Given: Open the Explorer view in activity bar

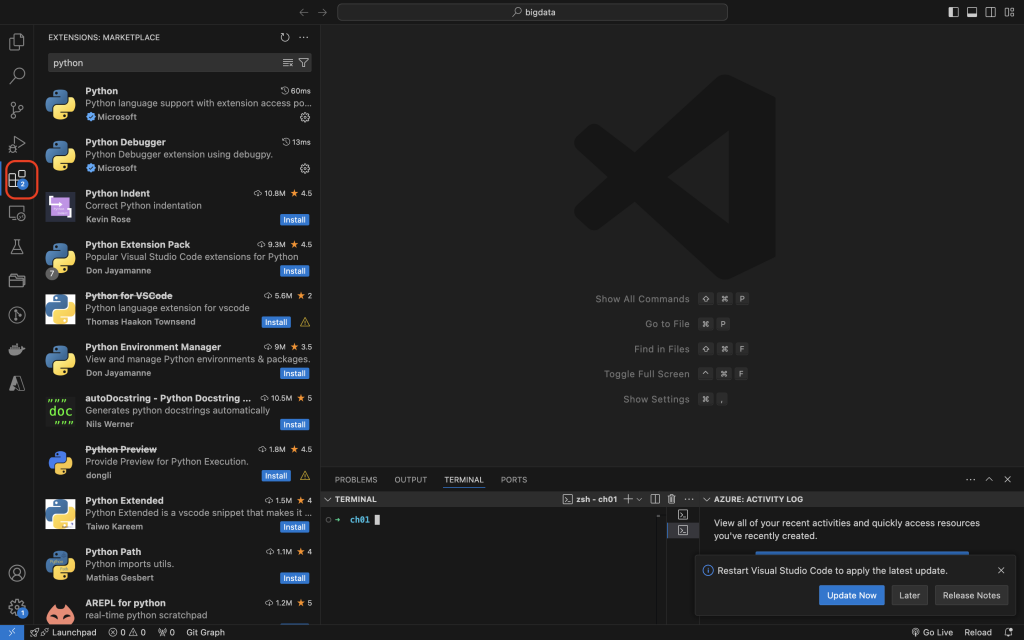Looking at the screenshot, I should click(17, 42).
